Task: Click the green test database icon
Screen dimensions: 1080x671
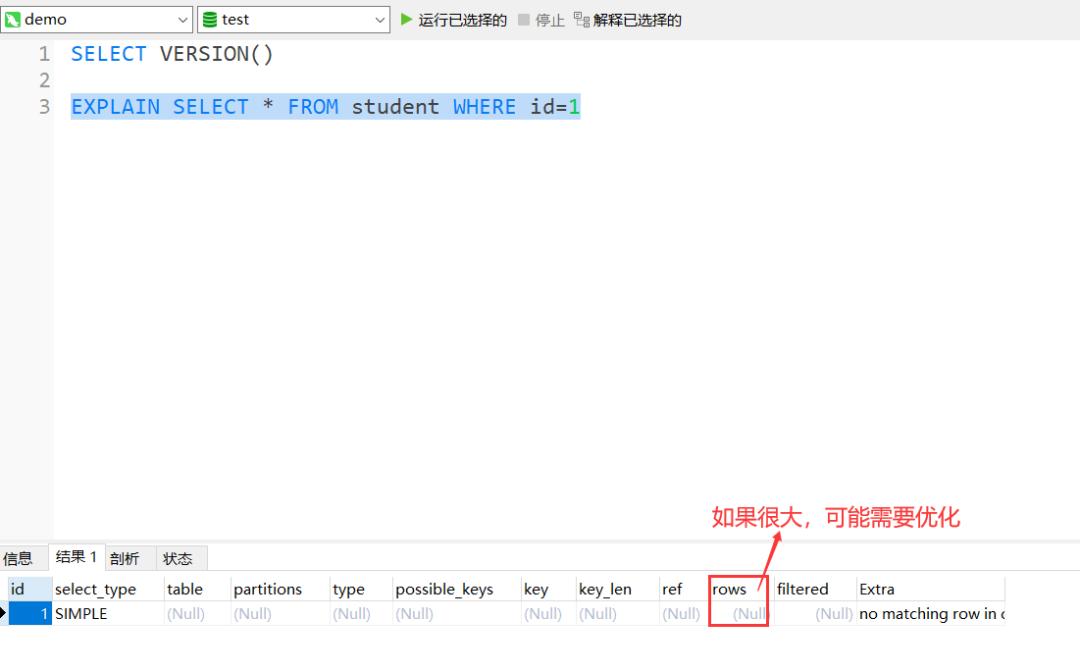Action: click(x=209, y=20)
